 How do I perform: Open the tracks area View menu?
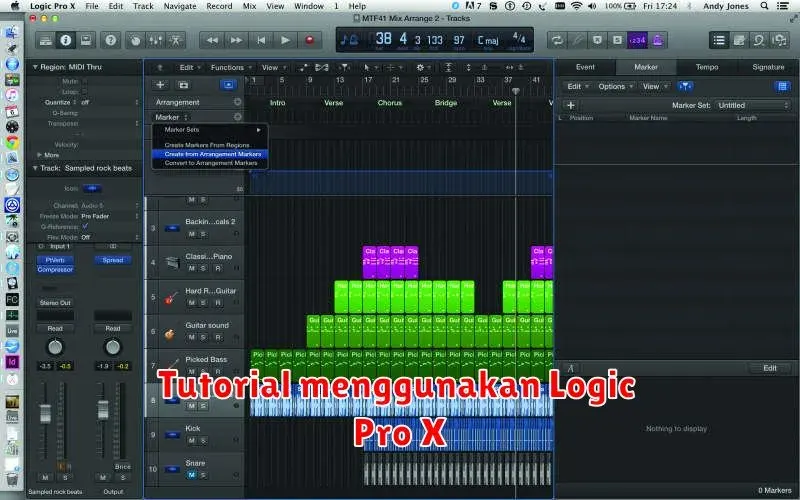273,67
